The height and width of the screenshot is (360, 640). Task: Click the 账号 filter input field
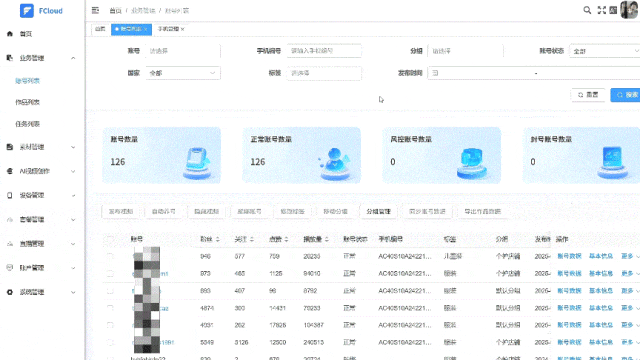(x=183, y=51)
